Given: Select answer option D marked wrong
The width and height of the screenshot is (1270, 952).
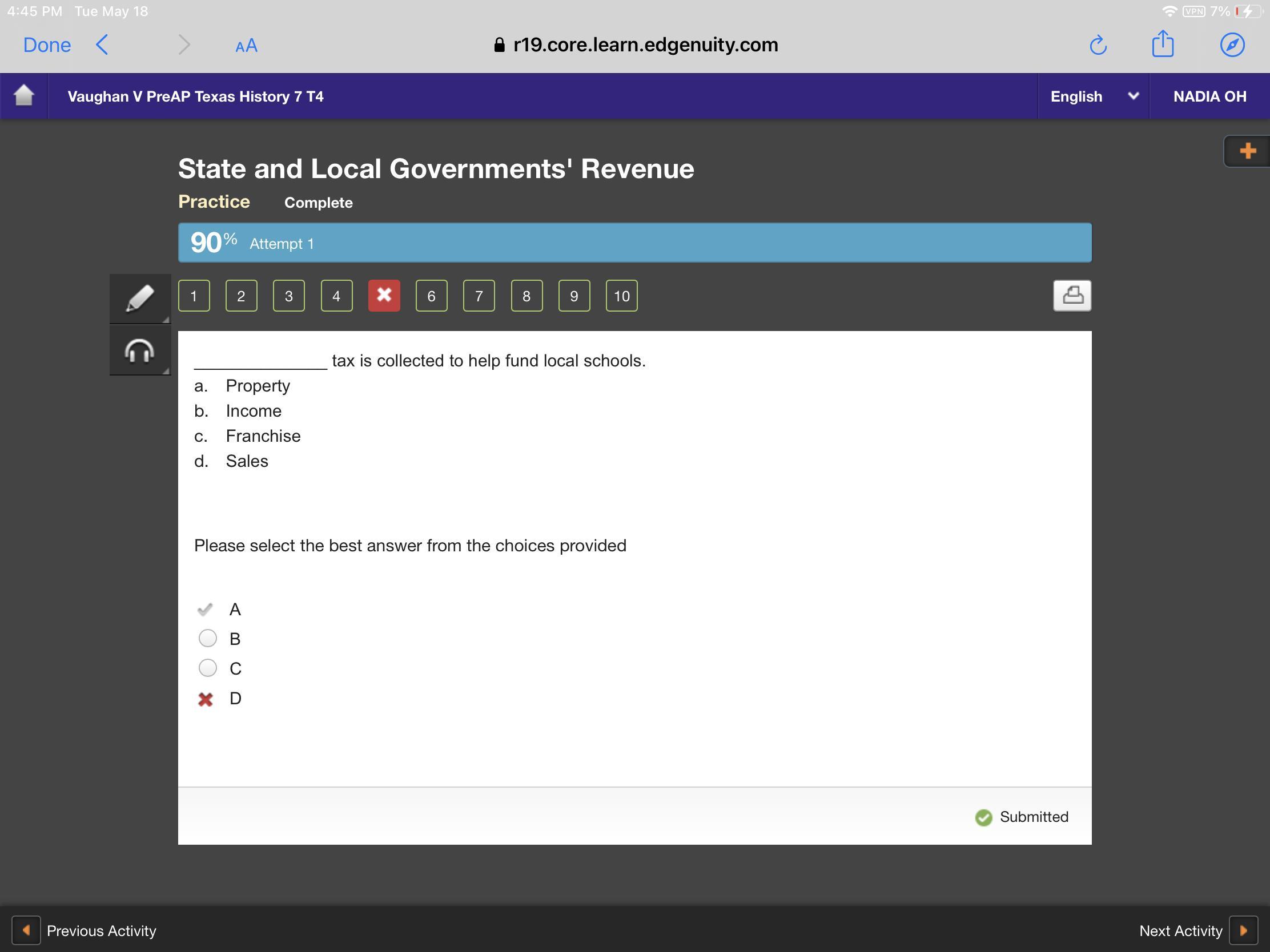Looking at the screenshot, I should click(x=206, y=699).
